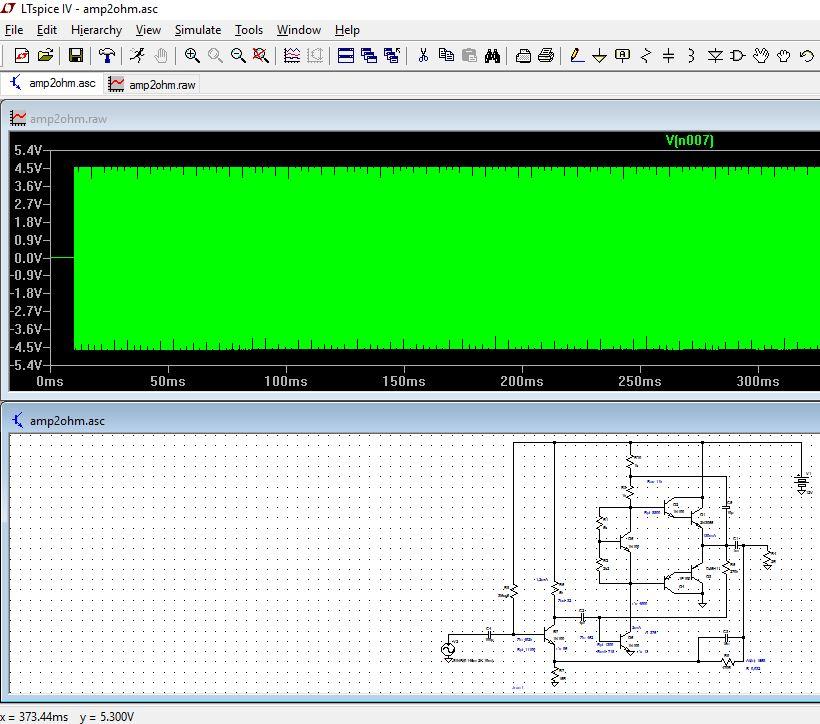Select the Cut scissors tool
820x724 pixels.
tap(423, 55)
